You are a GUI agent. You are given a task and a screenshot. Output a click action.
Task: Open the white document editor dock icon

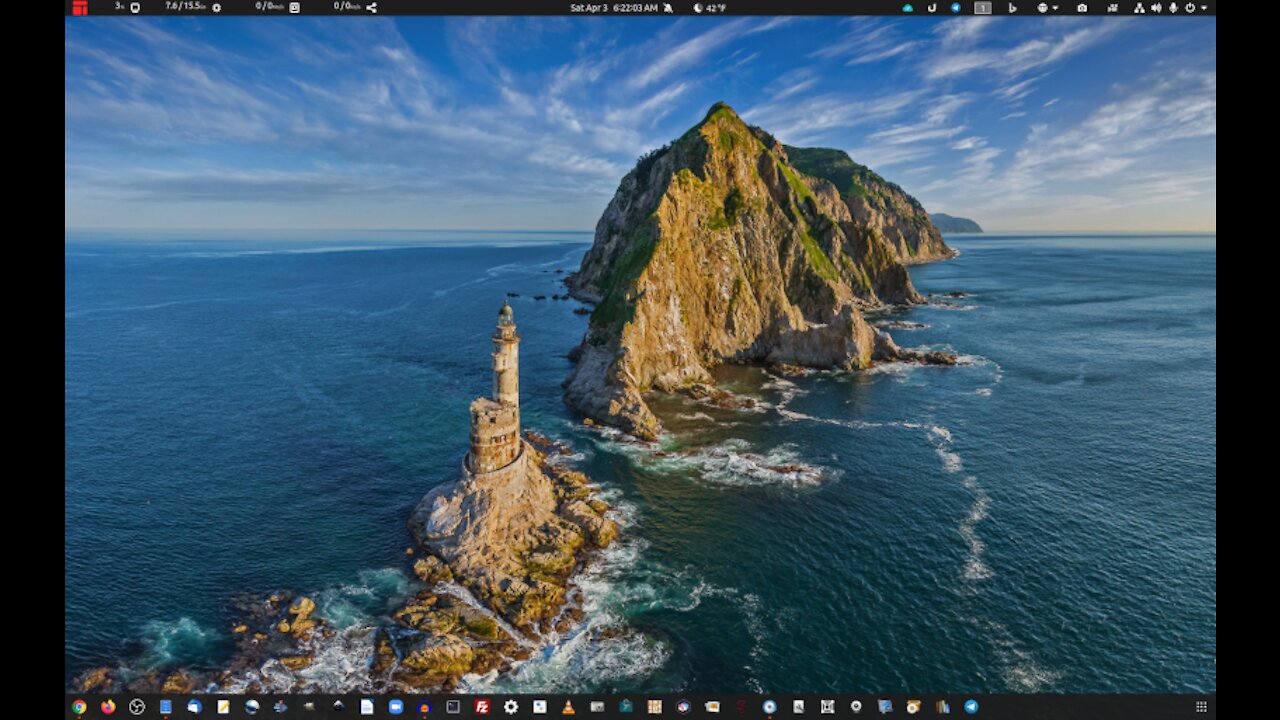367,707
